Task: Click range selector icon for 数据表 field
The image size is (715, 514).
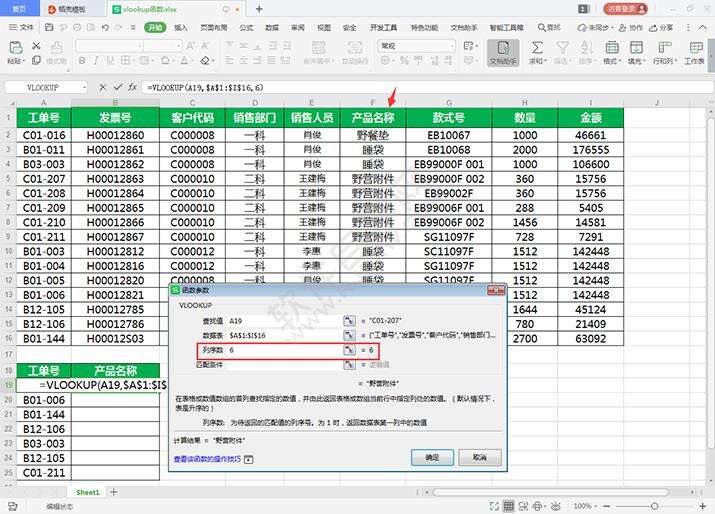Action: (349, 336)
